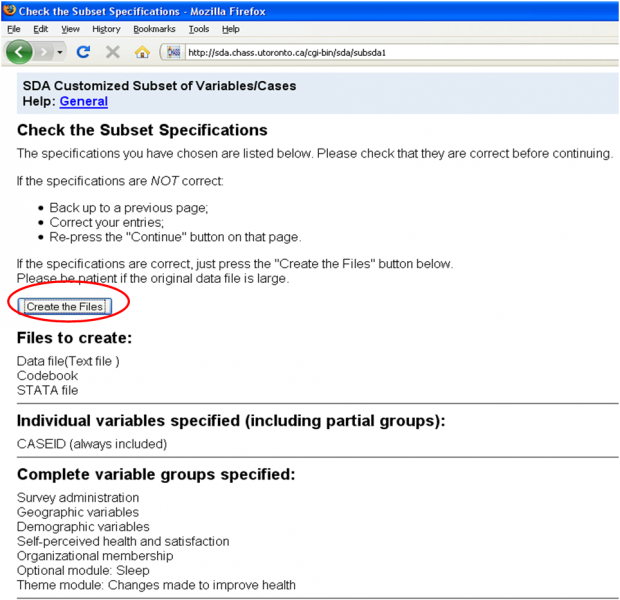
Task: Open the browser Help menu
Action: coord(231,29)
